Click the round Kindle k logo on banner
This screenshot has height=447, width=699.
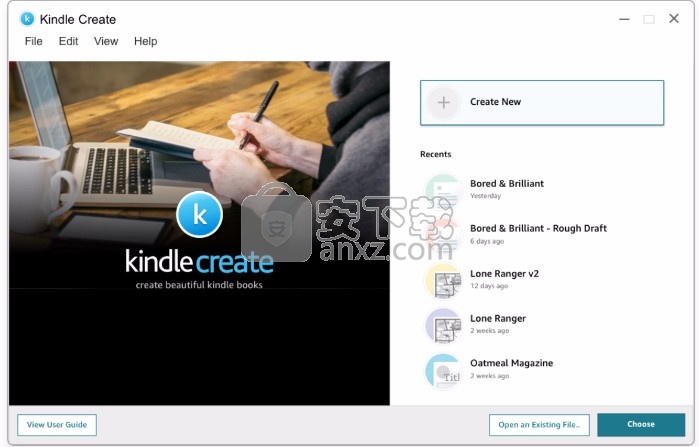[x=199, y=214]
